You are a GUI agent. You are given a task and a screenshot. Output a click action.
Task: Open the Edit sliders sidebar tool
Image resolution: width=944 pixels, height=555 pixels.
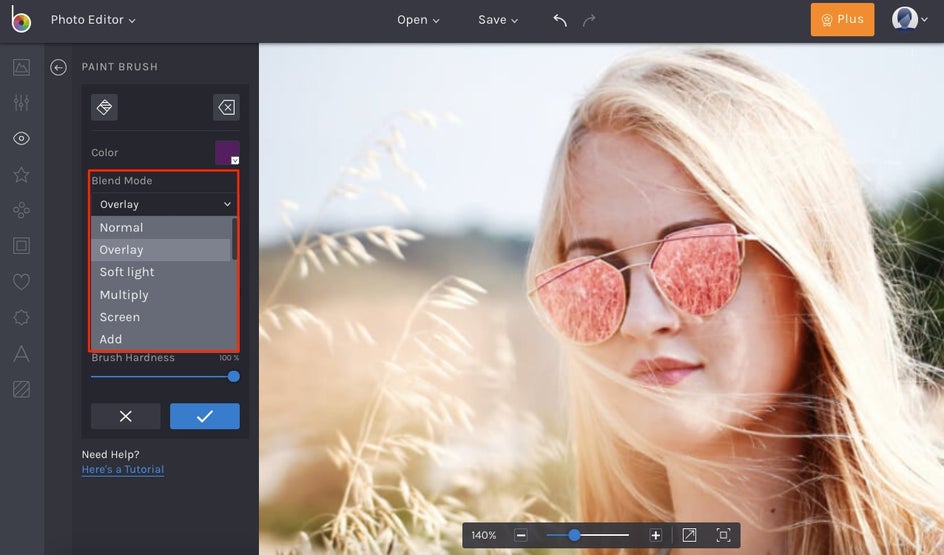pyautogui.click(x=21, y=103)
